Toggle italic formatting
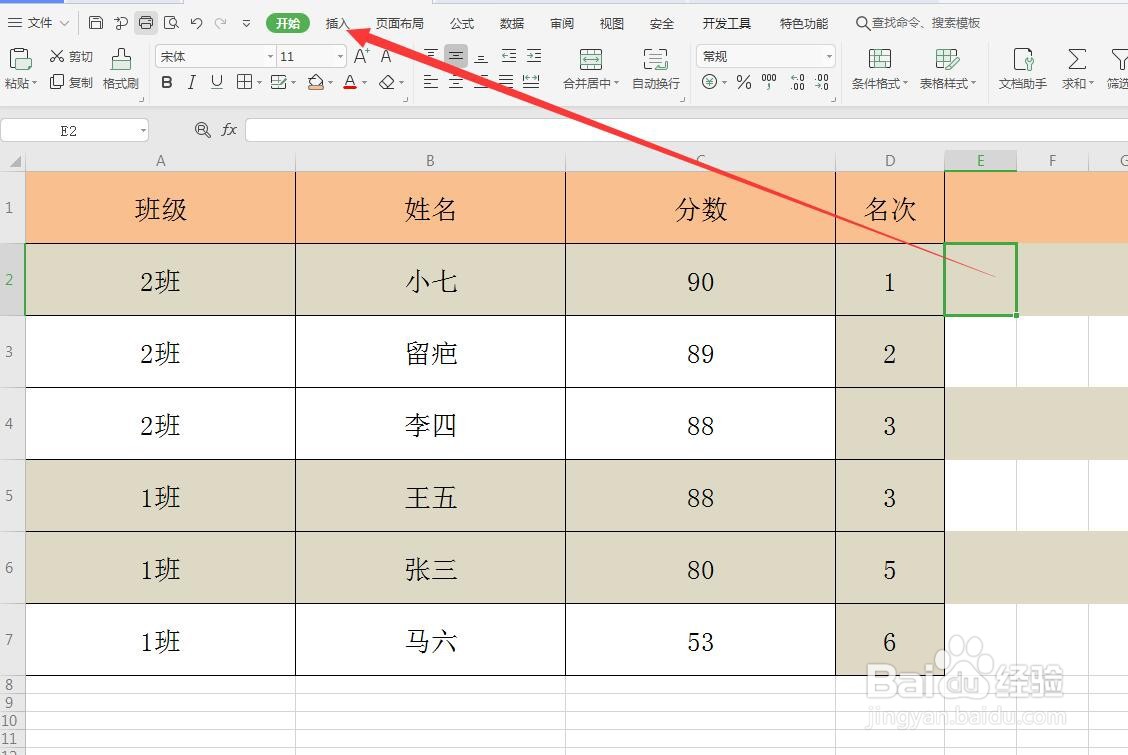Viewport: 1128px width, 755px height. pyautogui.click(x=192, y=83)
